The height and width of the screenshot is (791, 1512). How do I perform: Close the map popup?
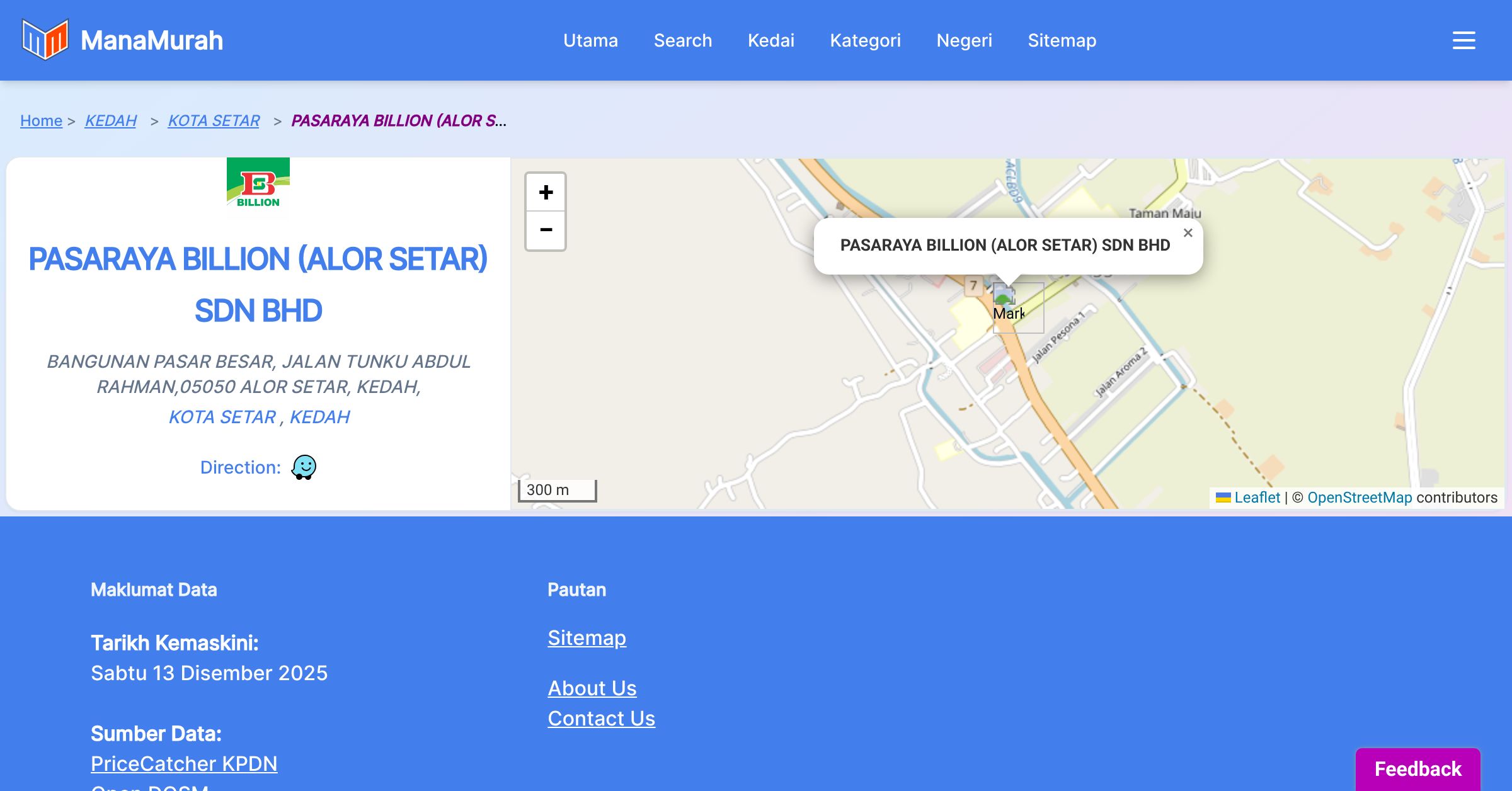(x=1188, y=233)
